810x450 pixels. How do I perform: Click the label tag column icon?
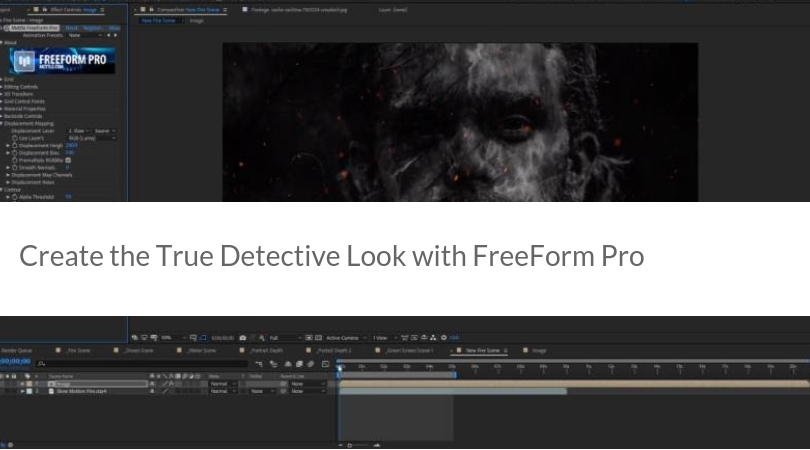(27, 376)
